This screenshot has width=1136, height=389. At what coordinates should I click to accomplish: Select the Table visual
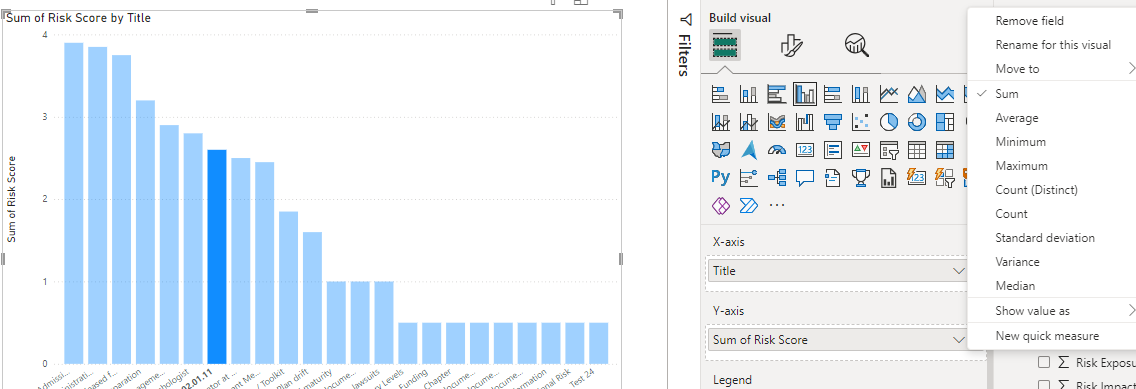pyautogui.click(x=916, y=149)
